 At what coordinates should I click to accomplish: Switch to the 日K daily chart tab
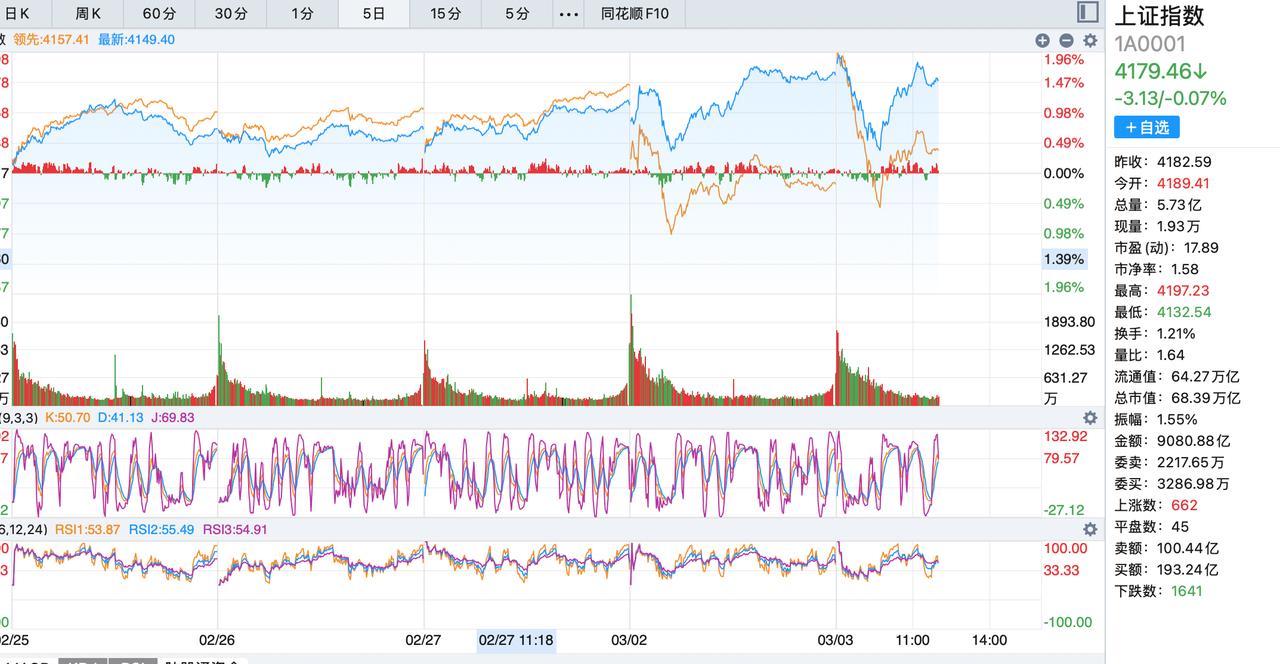click(x=18, y=14)
